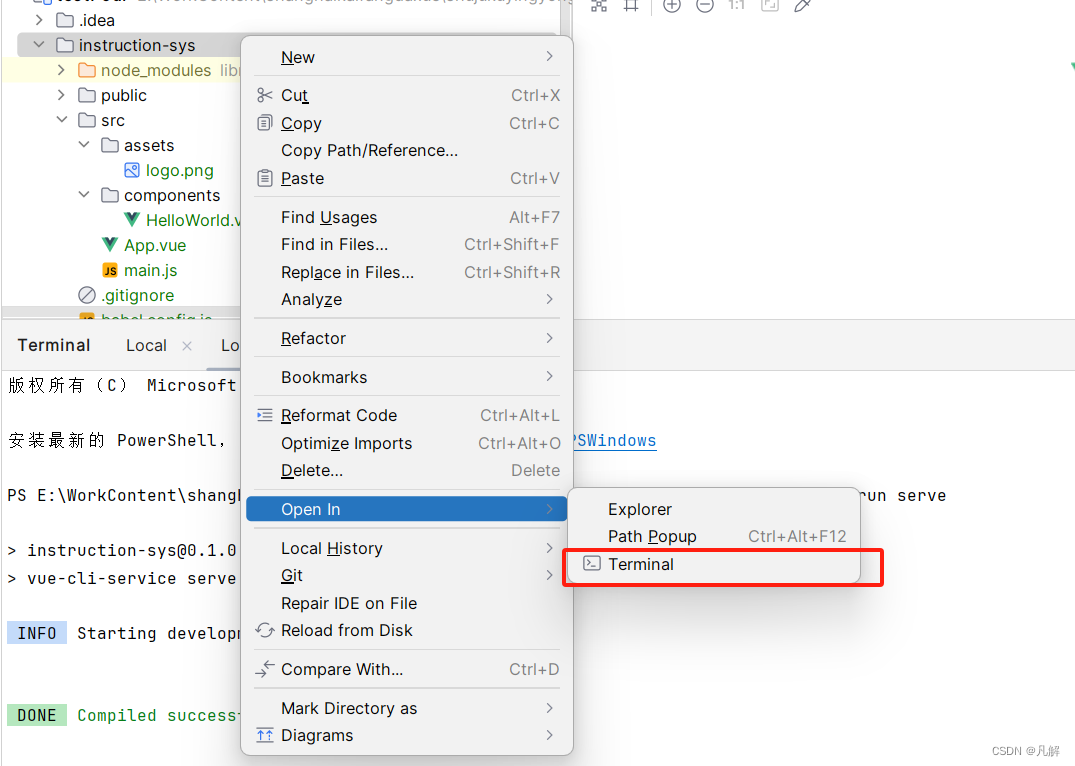Click the .gitignore ignore icon
The image size is (1075, 766).
point(87,295)
